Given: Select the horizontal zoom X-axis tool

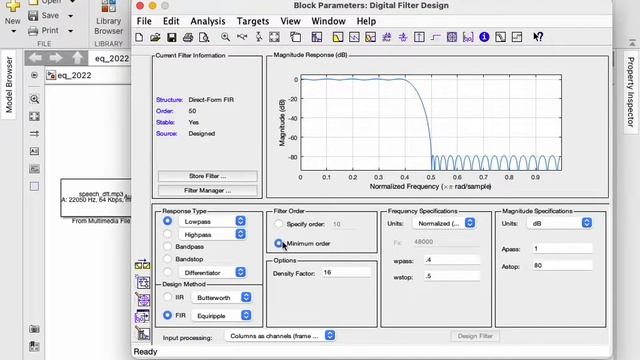Looking at the screenshot, I should pos(242,37).
